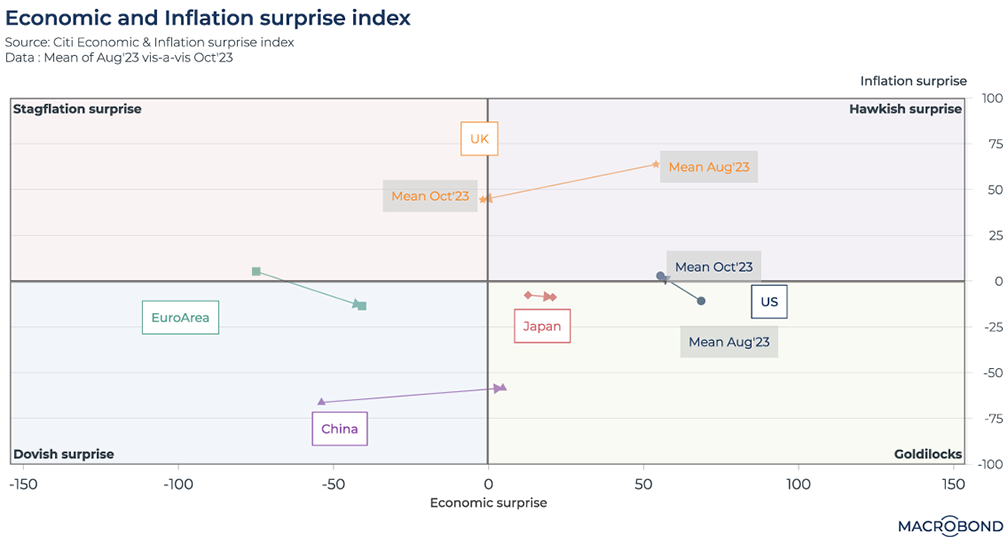
Task: Select the EuroArea country label box
Action: click(180, 319)
